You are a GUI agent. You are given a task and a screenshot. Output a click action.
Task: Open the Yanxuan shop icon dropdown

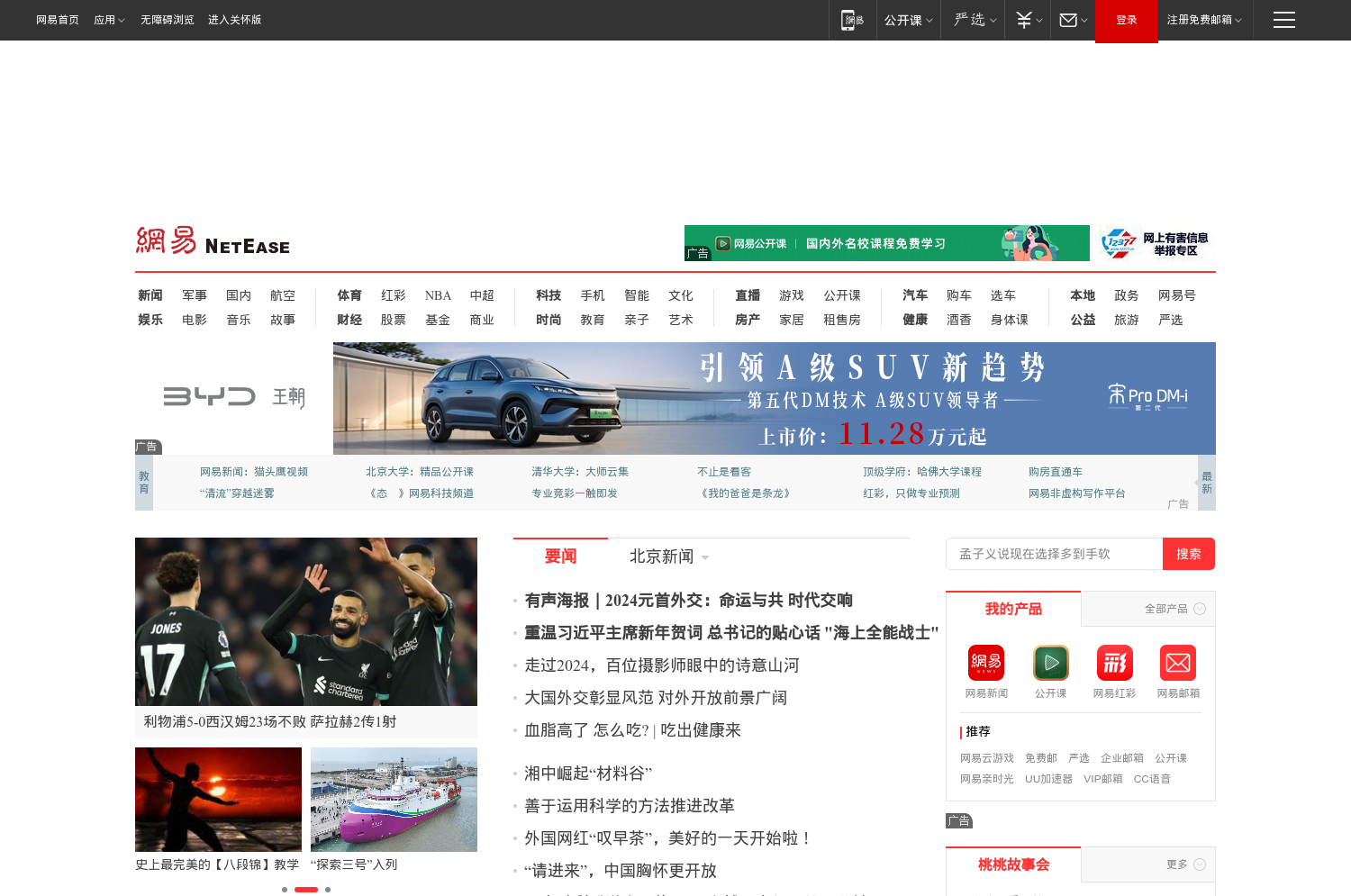(975, 20)
